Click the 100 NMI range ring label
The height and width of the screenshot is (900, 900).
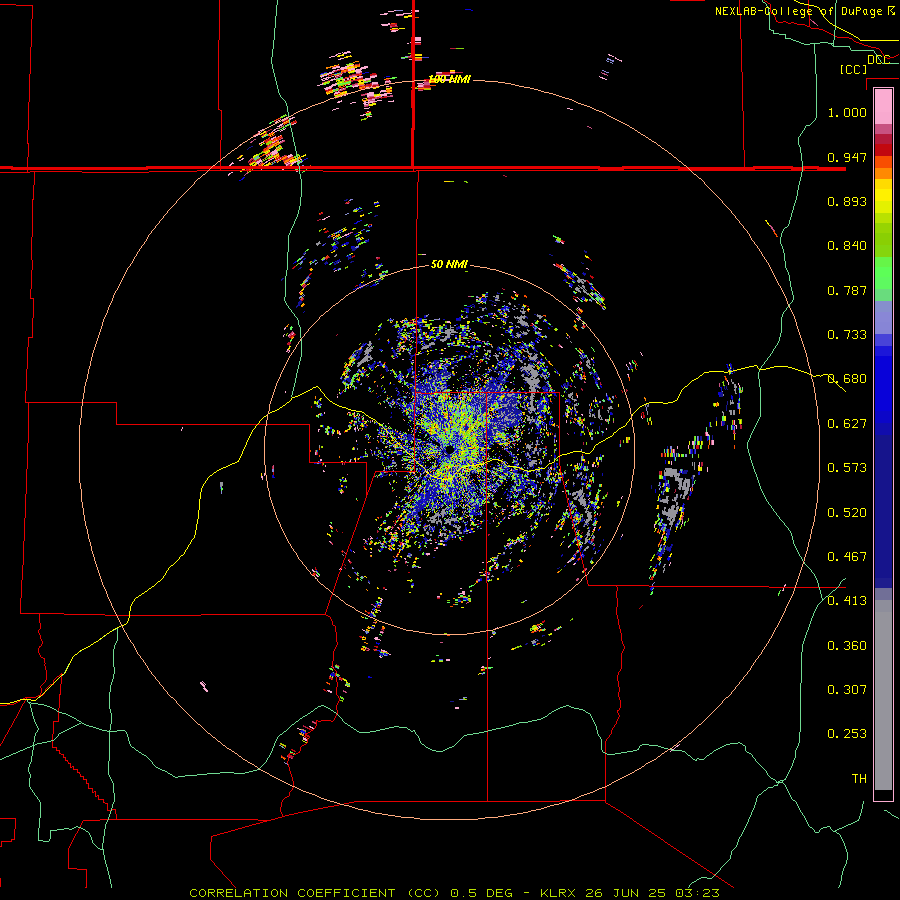(x=449, y=79)
